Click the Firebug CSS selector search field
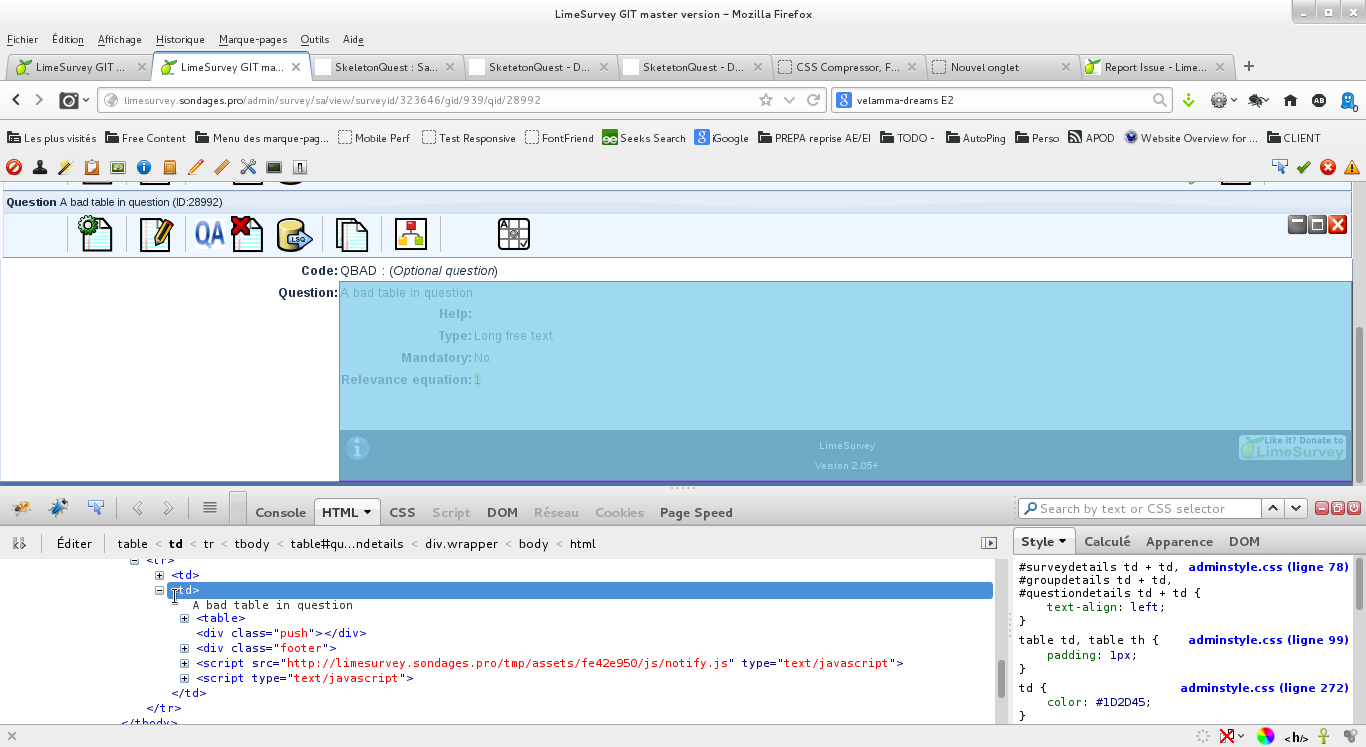 (1147, 508)
